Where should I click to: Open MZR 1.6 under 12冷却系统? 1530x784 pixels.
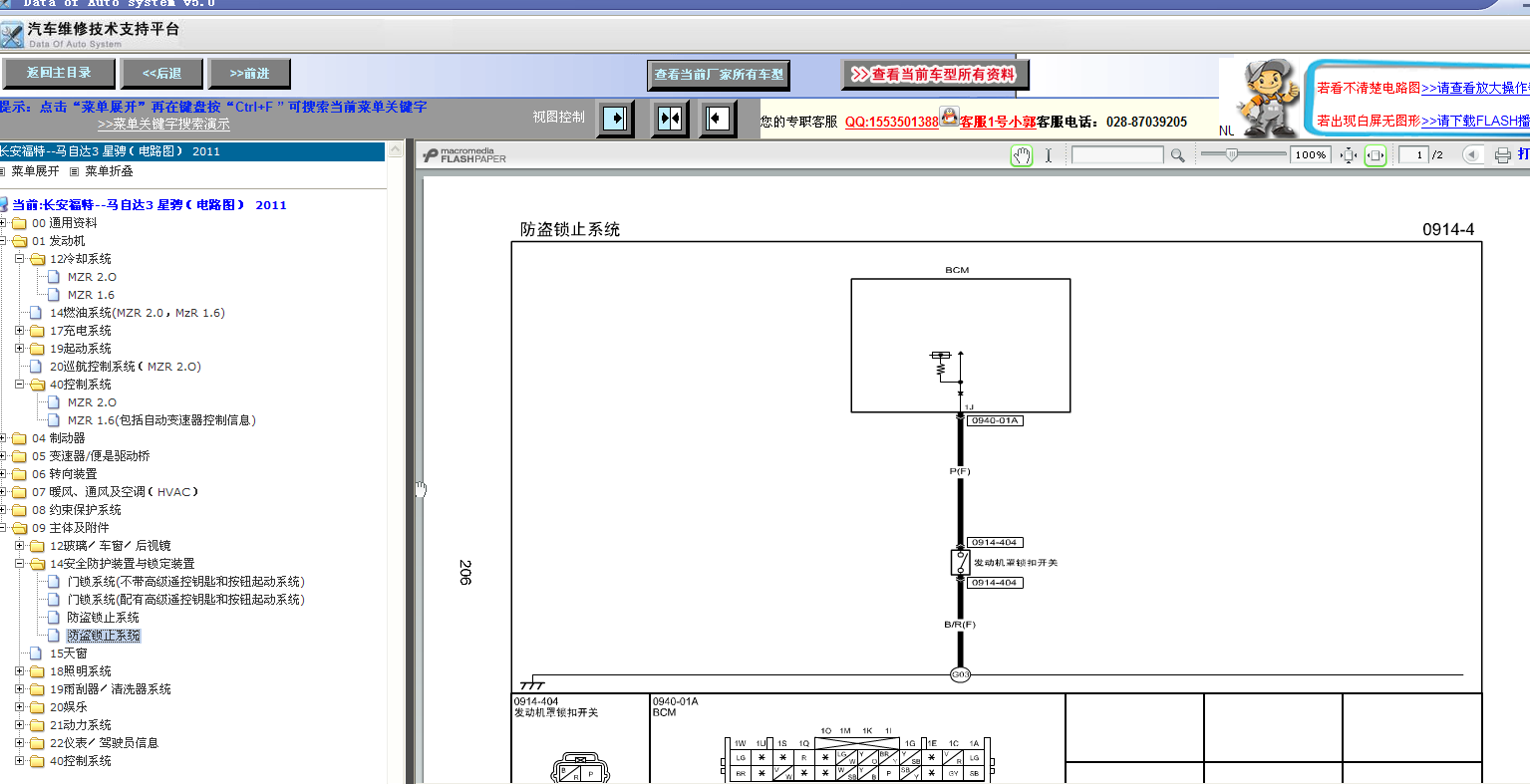tap(91, 295)
